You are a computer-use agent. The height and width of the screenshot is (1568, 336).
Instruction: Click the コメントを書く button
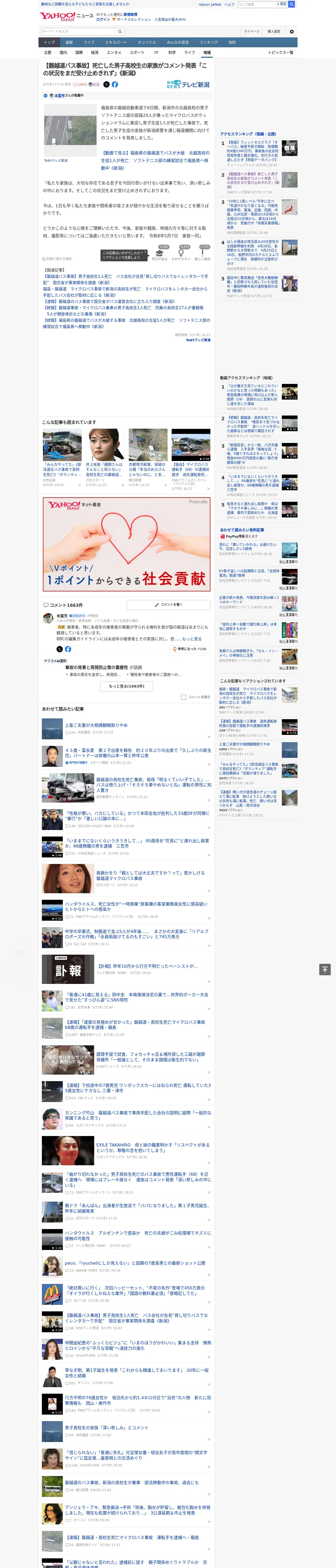pos(168,604)
